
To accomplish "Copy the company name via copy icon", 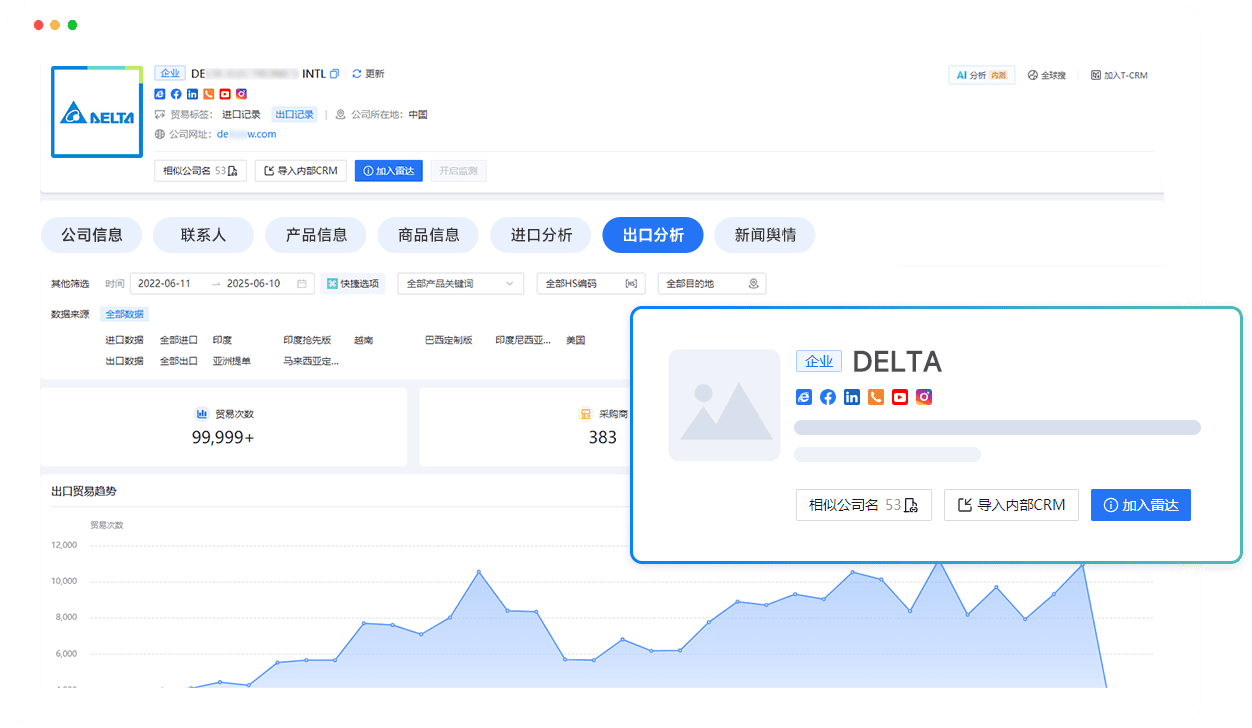I will 333,73.
